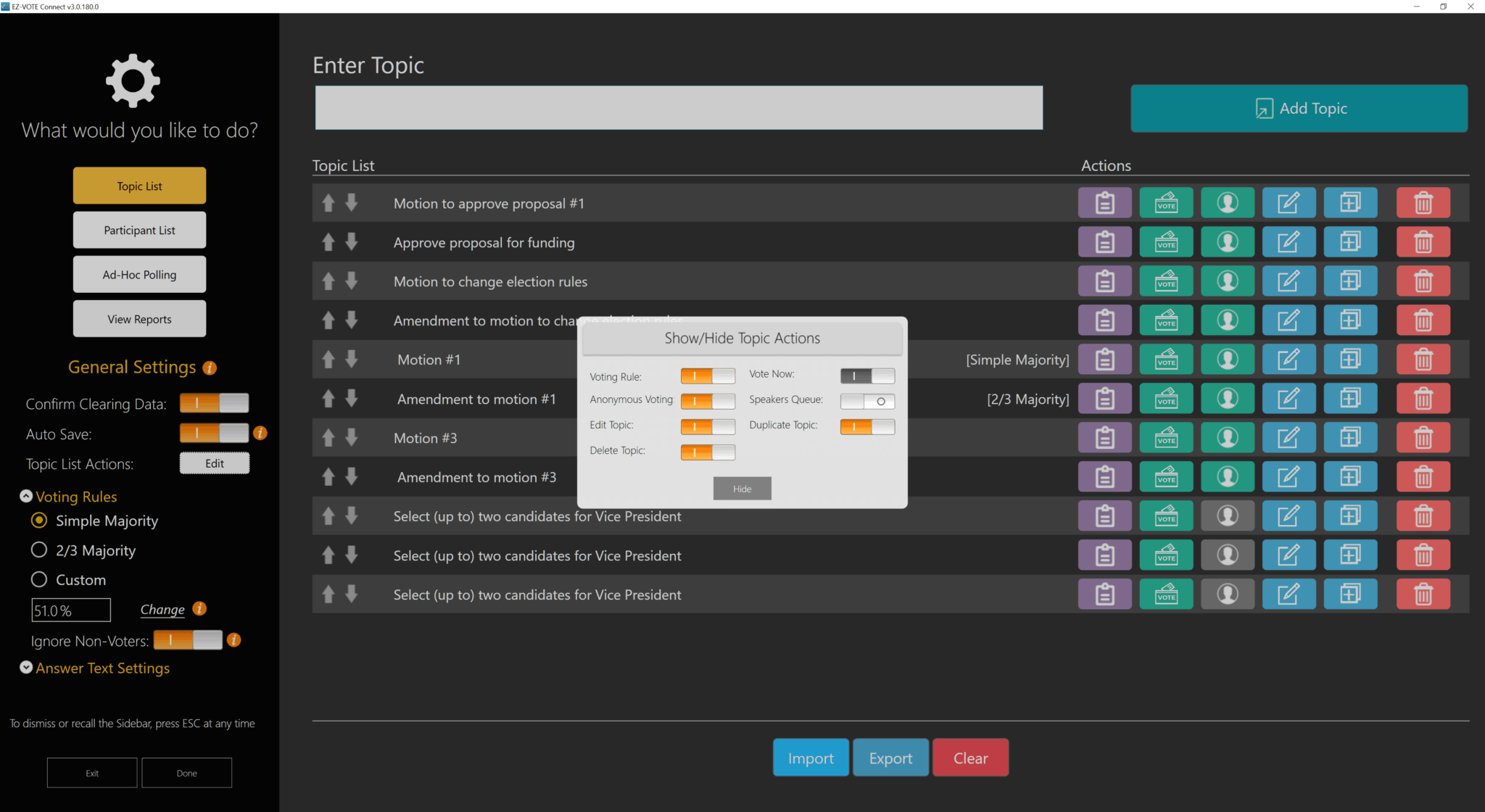Click the settings gear icon in the sidebar
This screenshot has height=812, width=1485.
pos(133,80)
